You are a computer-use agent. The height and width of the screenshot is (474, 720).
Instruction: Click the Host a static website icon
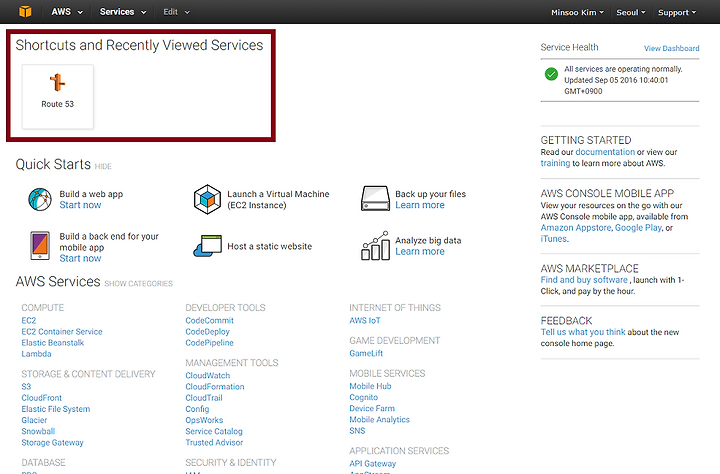[x=208, y=246]
